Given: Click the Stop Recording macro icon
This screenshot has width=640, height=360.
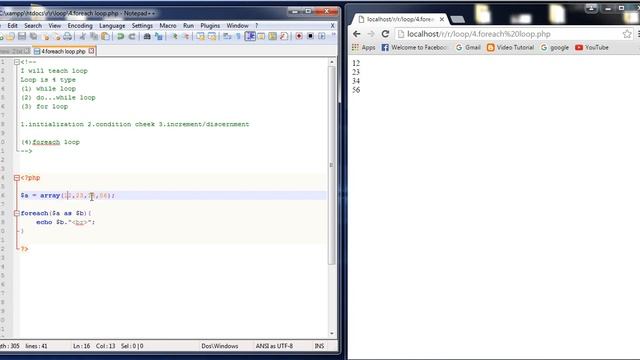Looking at the screenshot, I should (x=310, y=36).
